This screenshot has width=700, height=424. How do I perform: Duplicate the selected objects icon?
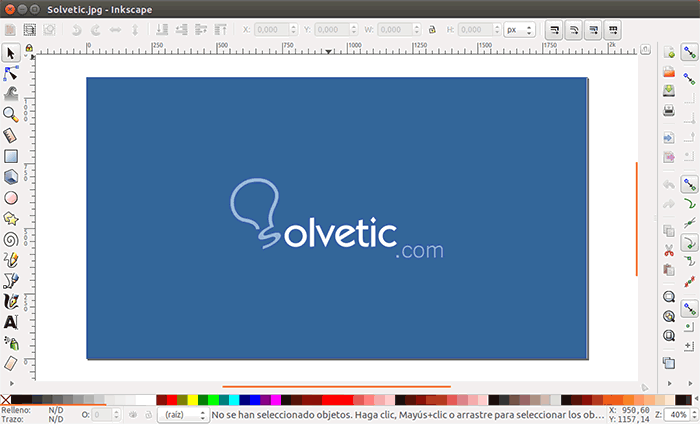pos(669,363)
